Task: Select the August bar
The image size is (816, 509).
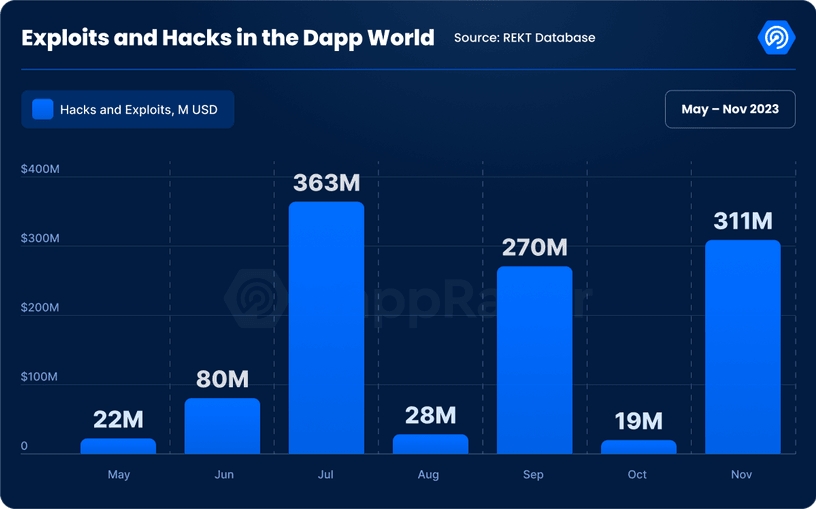Action: 430,444
